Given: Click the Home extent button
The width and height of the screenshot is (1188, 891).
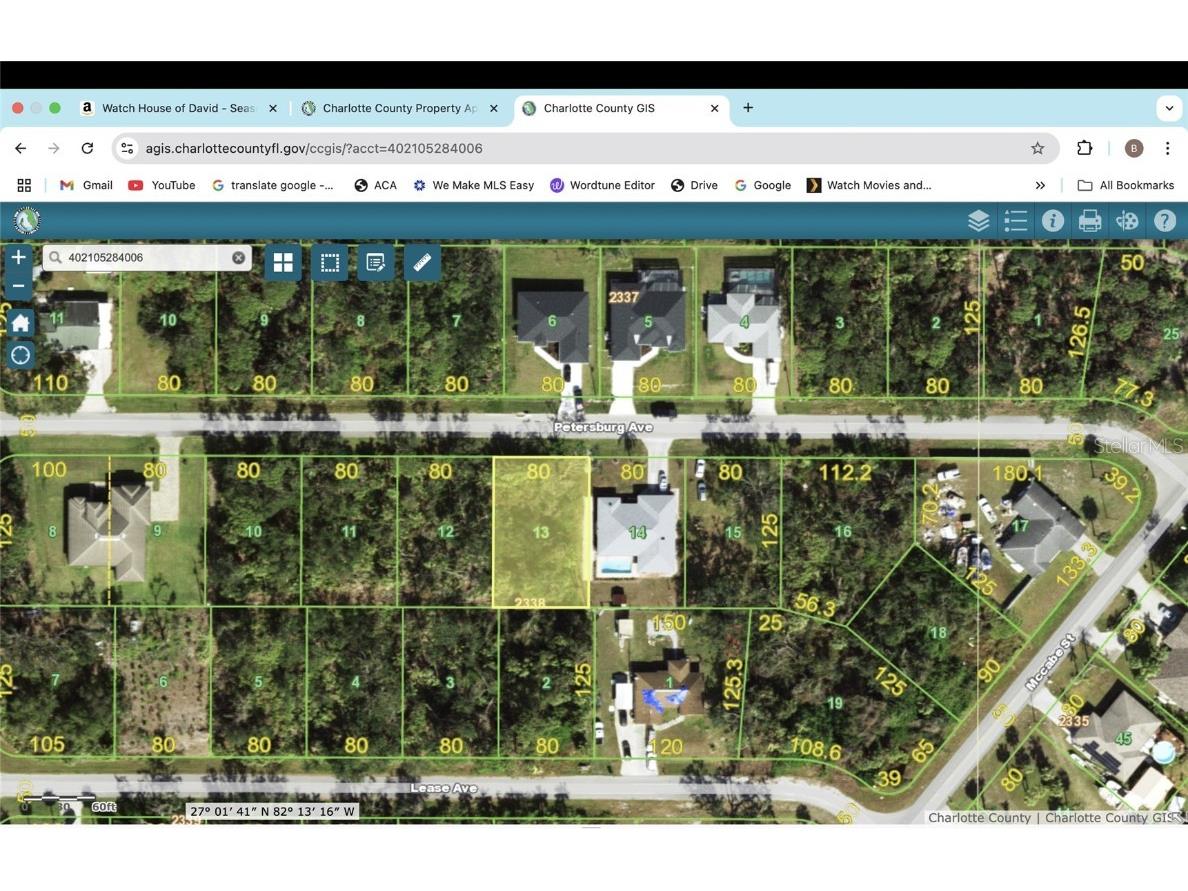Looking at the screenshot, I should (x=19, y=322).
